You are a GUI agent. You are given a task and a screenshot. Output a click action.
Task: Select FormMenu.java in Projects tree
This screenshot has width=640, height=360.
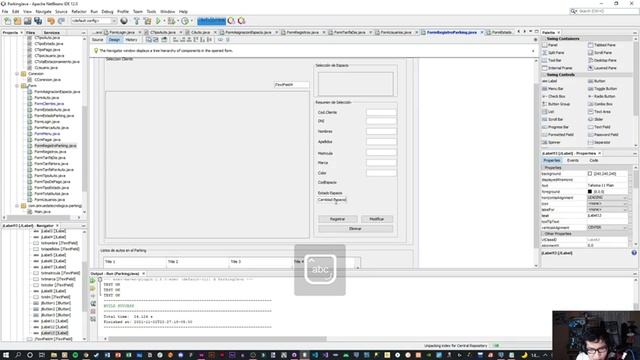(47, 133)
